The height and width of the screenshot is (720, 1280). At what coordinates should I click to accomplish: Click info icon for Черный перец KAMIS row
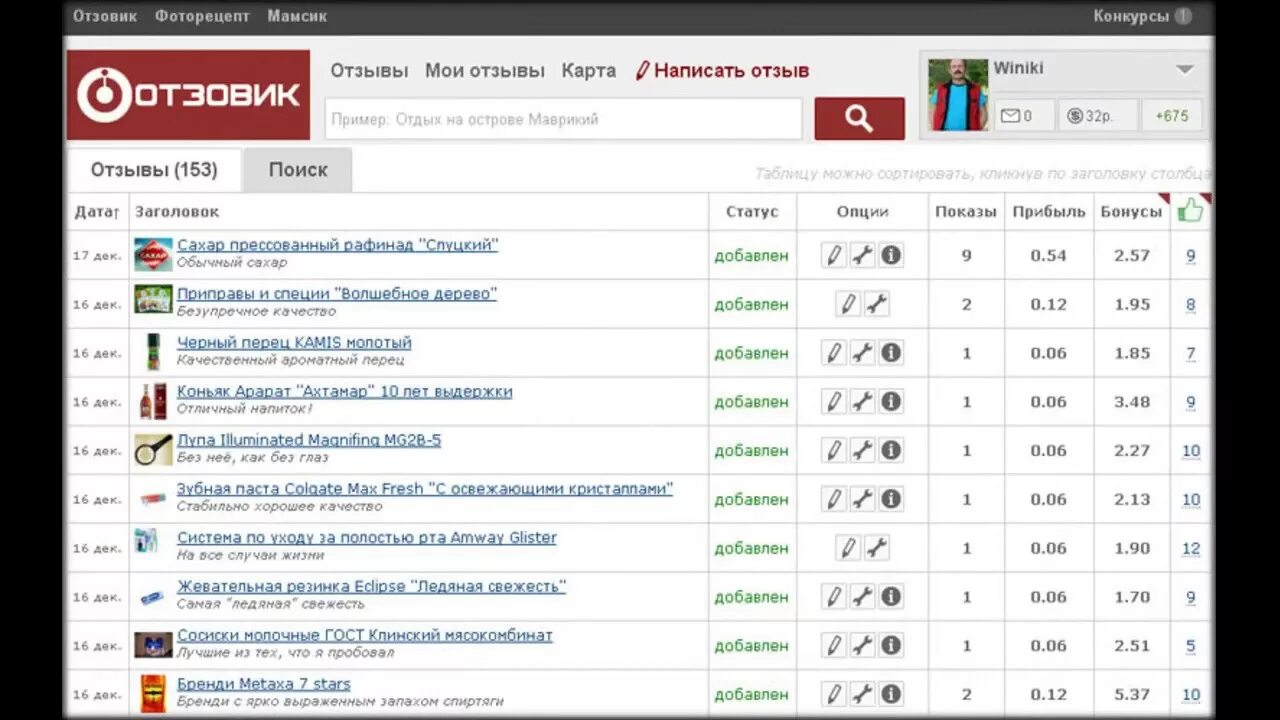[x=891, y=352]
